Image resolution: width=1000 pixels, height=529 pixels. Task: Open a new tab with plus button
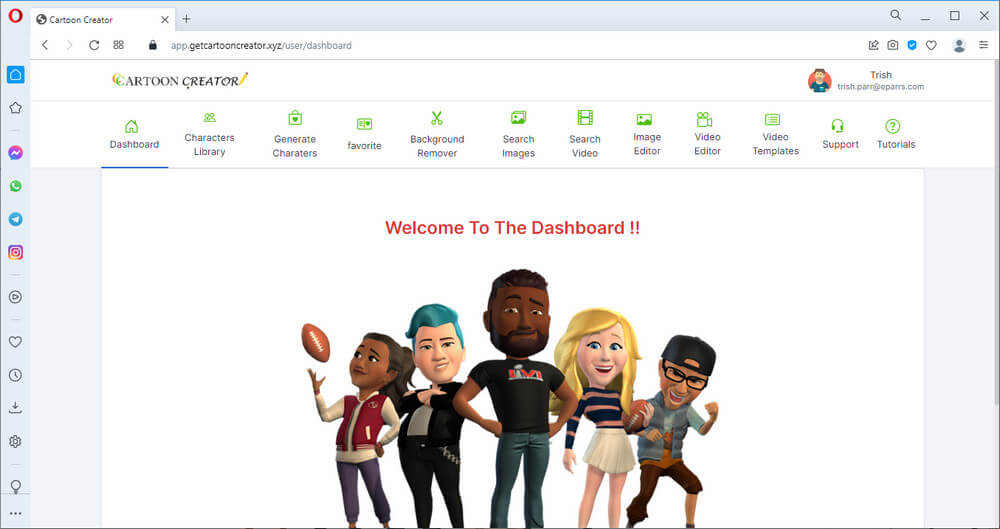tap(186, 19)
